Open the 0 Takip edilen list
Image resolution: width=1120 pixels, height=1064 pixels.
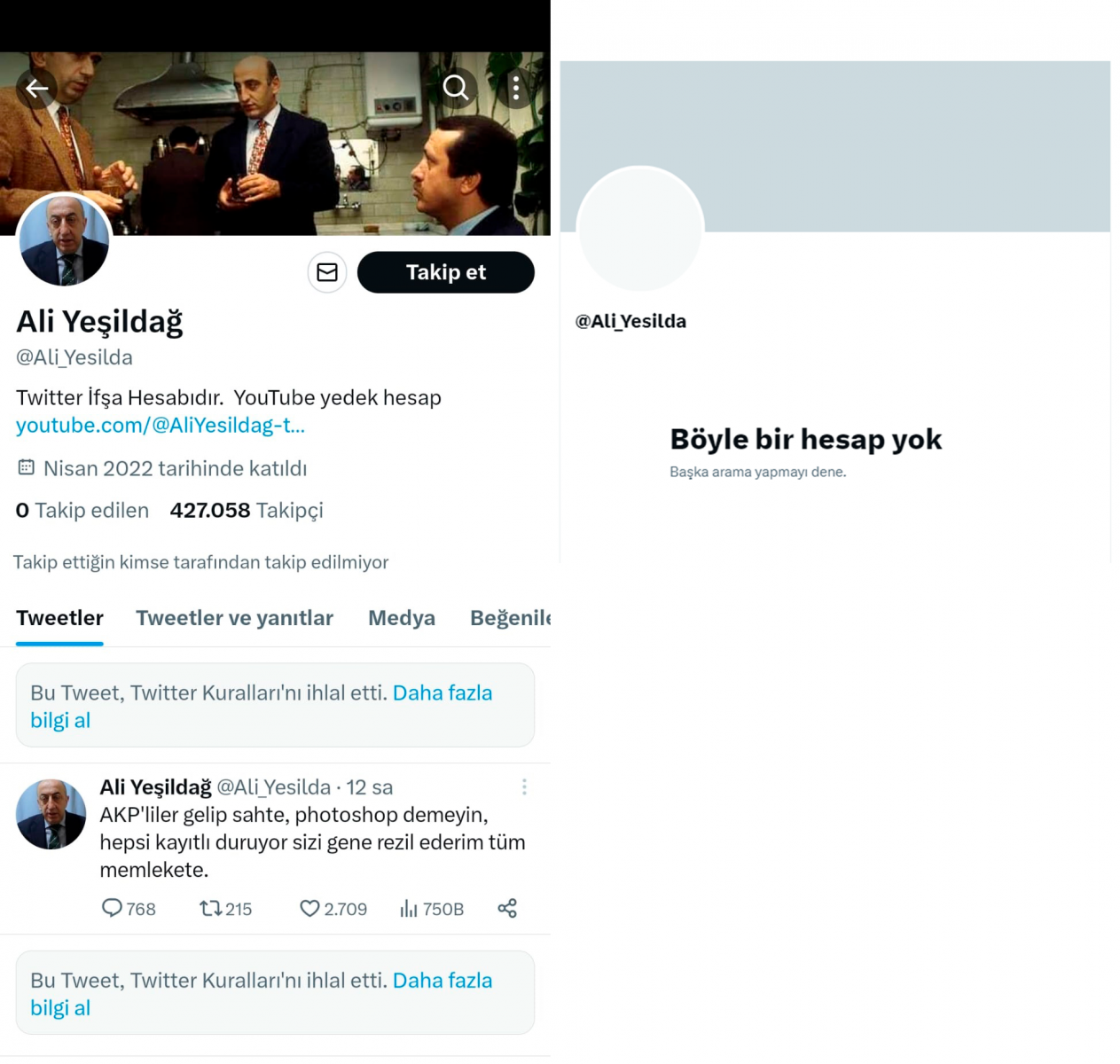click(82, 511)
